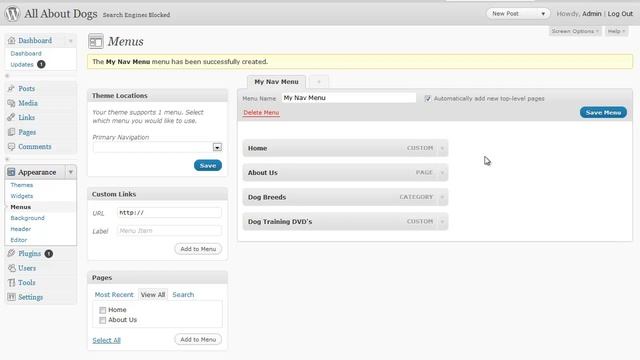Expand the Dog Training DVD's item arrow
Screen dimensions: 640x360
coord(442,222)
